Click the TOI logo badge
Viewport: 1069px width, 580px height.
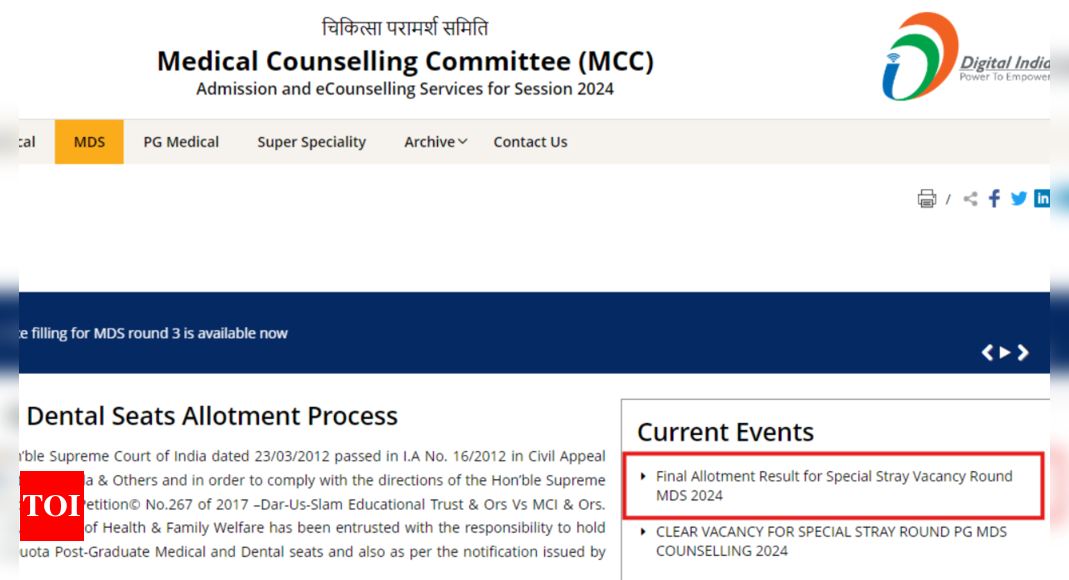coord(52,505)
